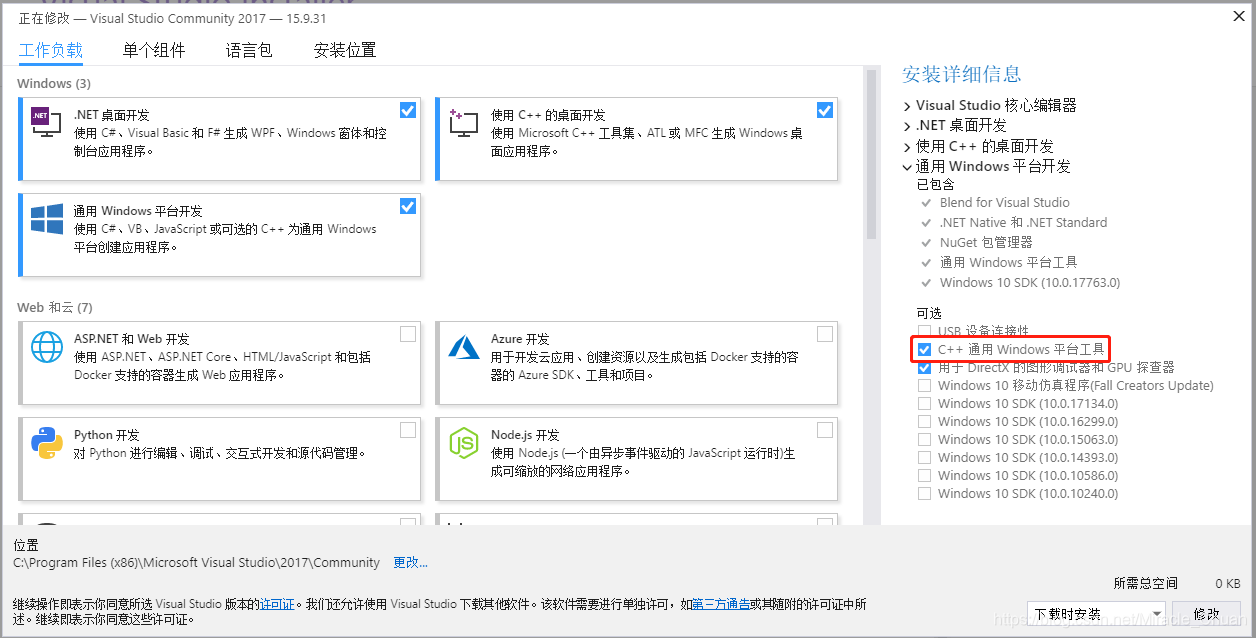Click Windows 10 SDK (10.0.17763.0) included item
The image size is (1256, 638).
1030,283
